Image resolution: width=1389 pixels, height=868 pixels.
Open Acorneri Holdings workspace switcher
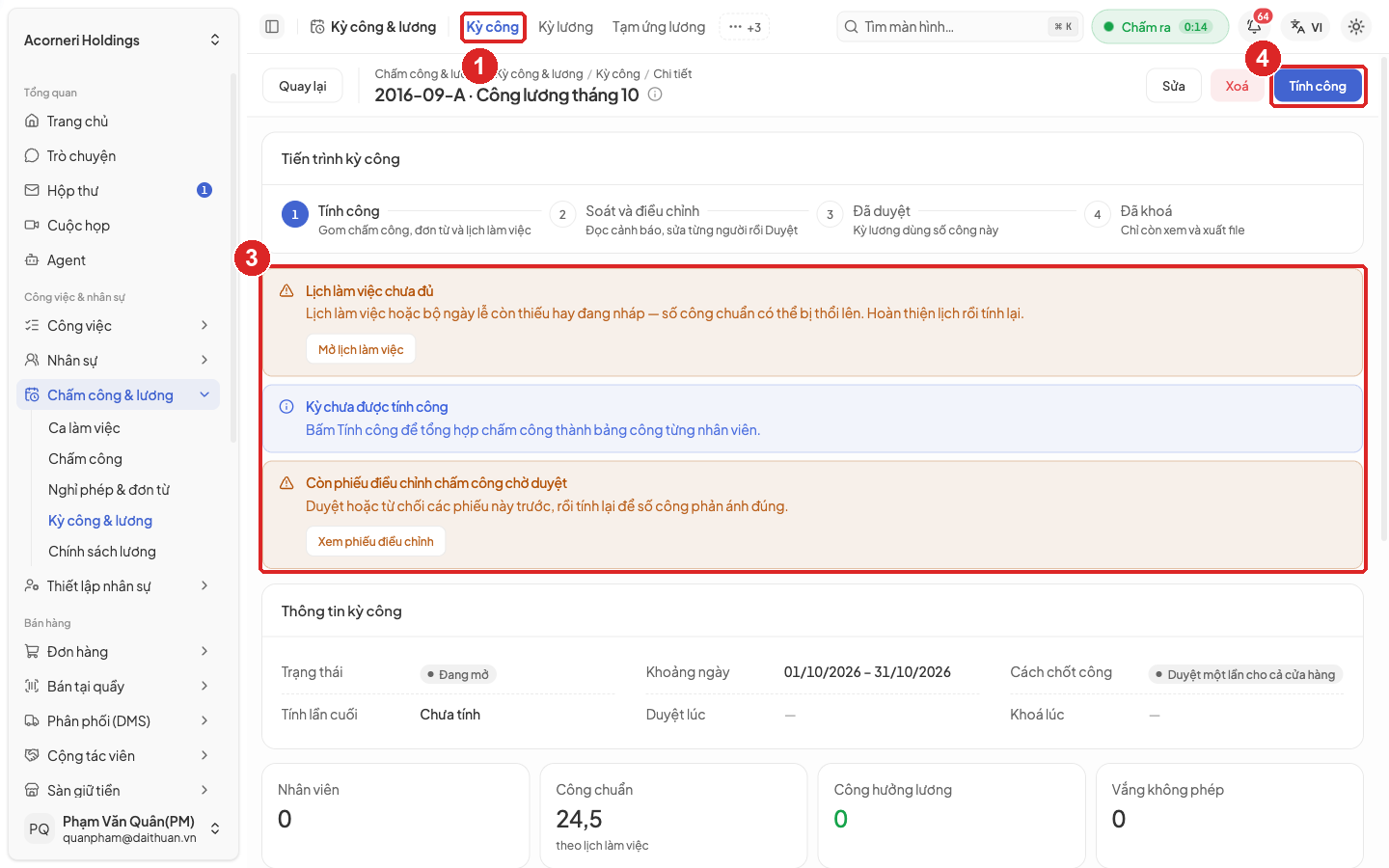tap(123, 41)
